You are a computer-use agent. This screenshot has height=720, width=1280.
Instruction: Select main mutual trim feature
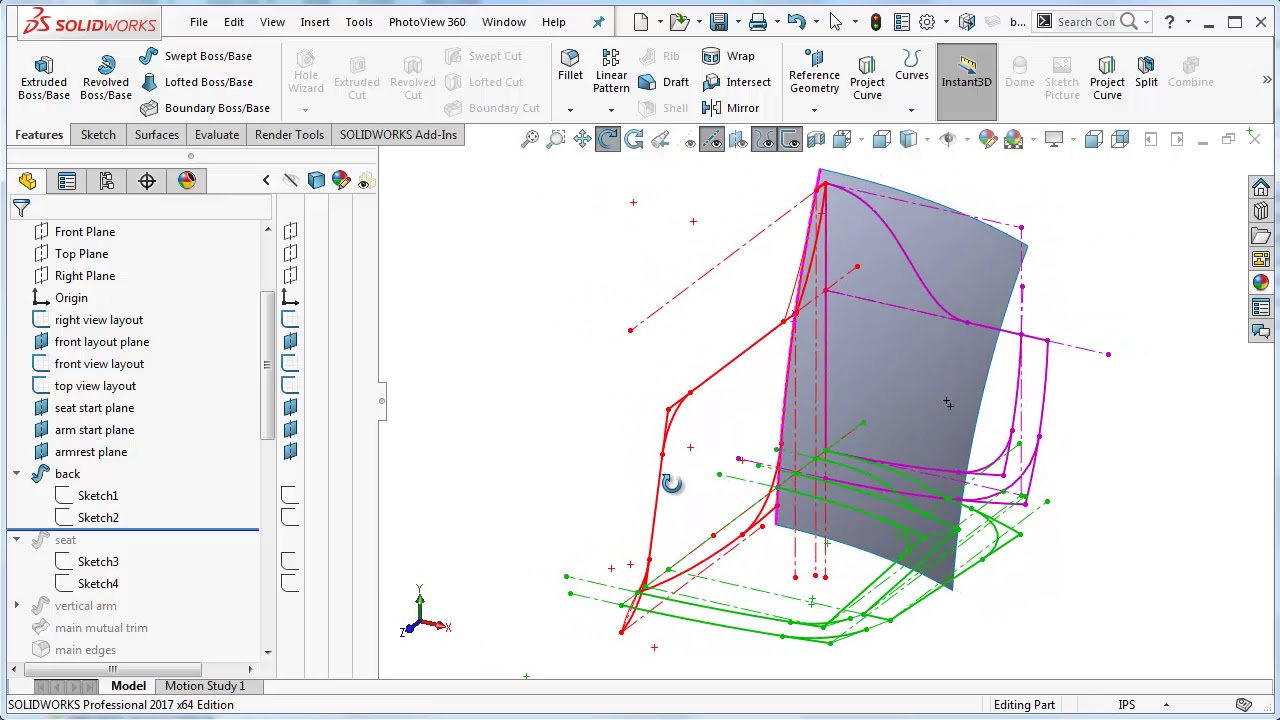(101, 628)
